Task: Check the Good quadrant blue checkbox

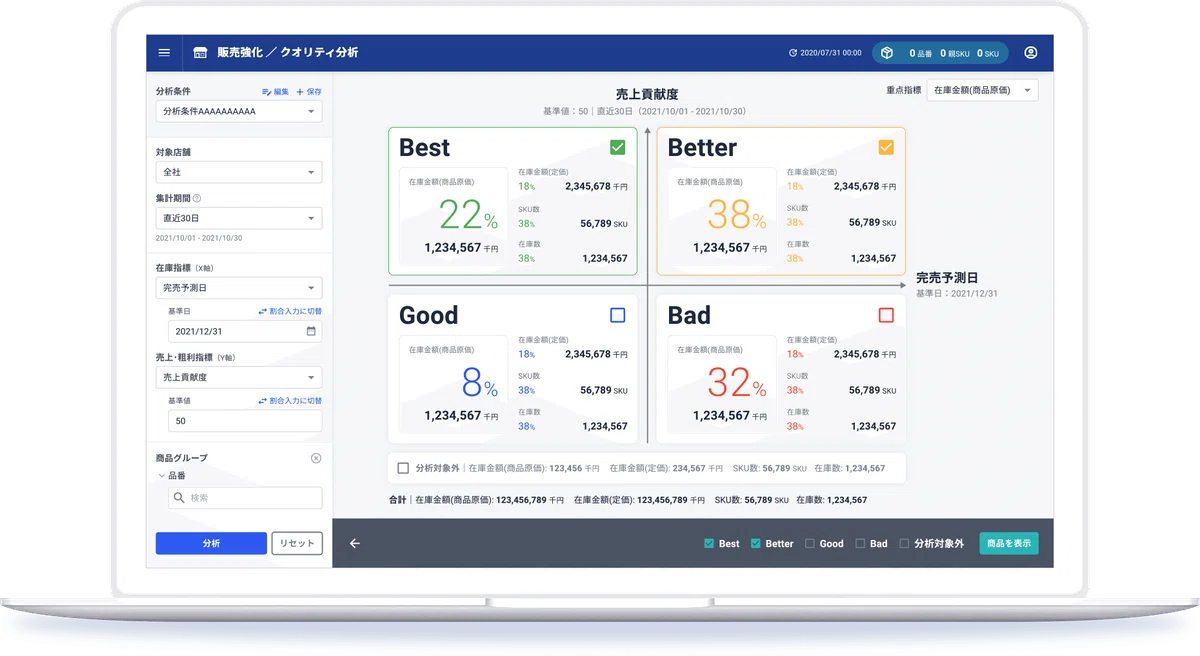Action: [617, 315]
